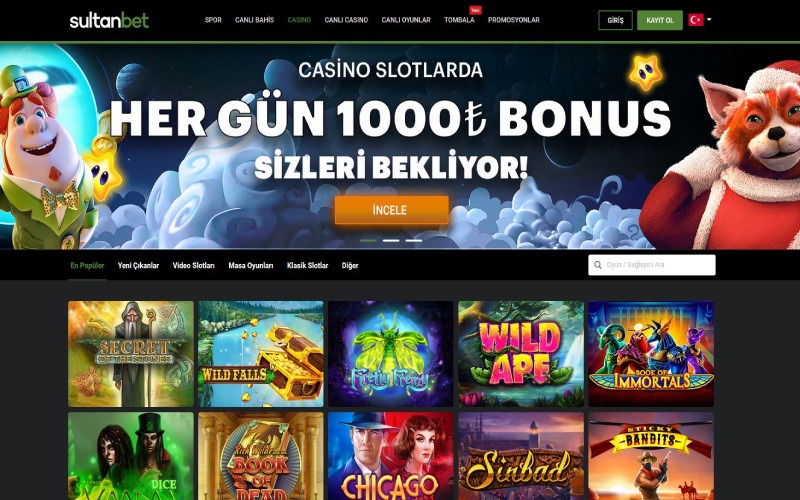Open the Wild Falls slot game
The image size is (800, 500).
coord(261,354)
